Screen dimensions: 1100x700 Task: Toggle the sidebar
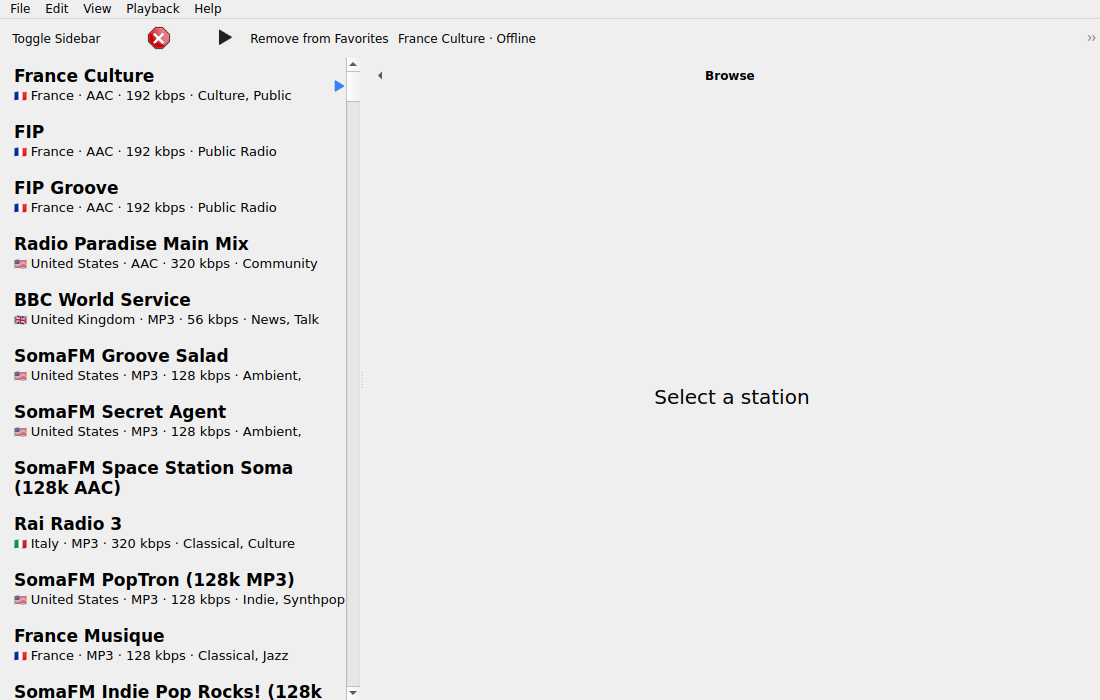click(56, 39)
